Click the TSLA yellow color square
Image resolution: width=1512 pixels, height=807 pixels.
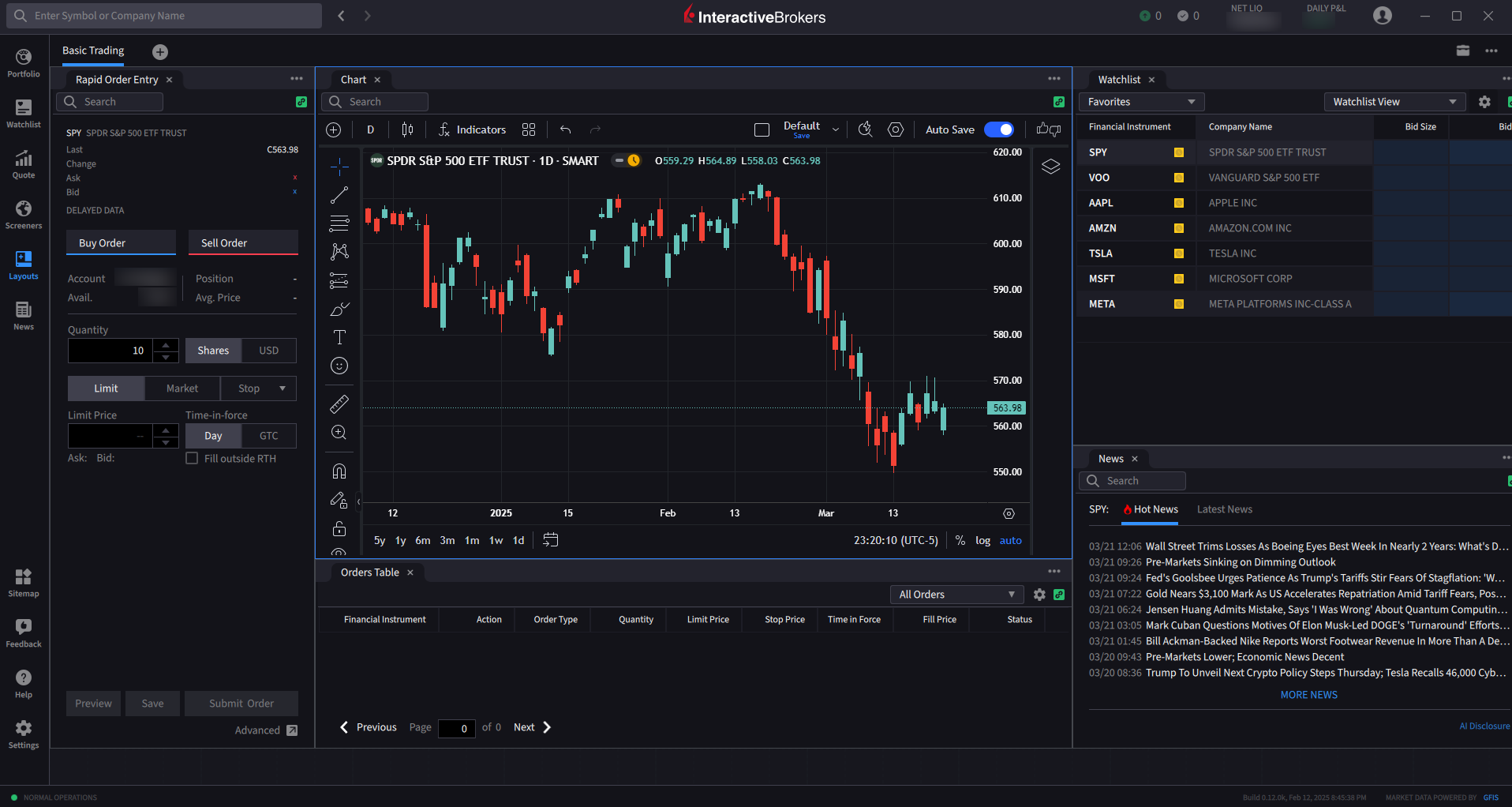[x=1179, y=253]
